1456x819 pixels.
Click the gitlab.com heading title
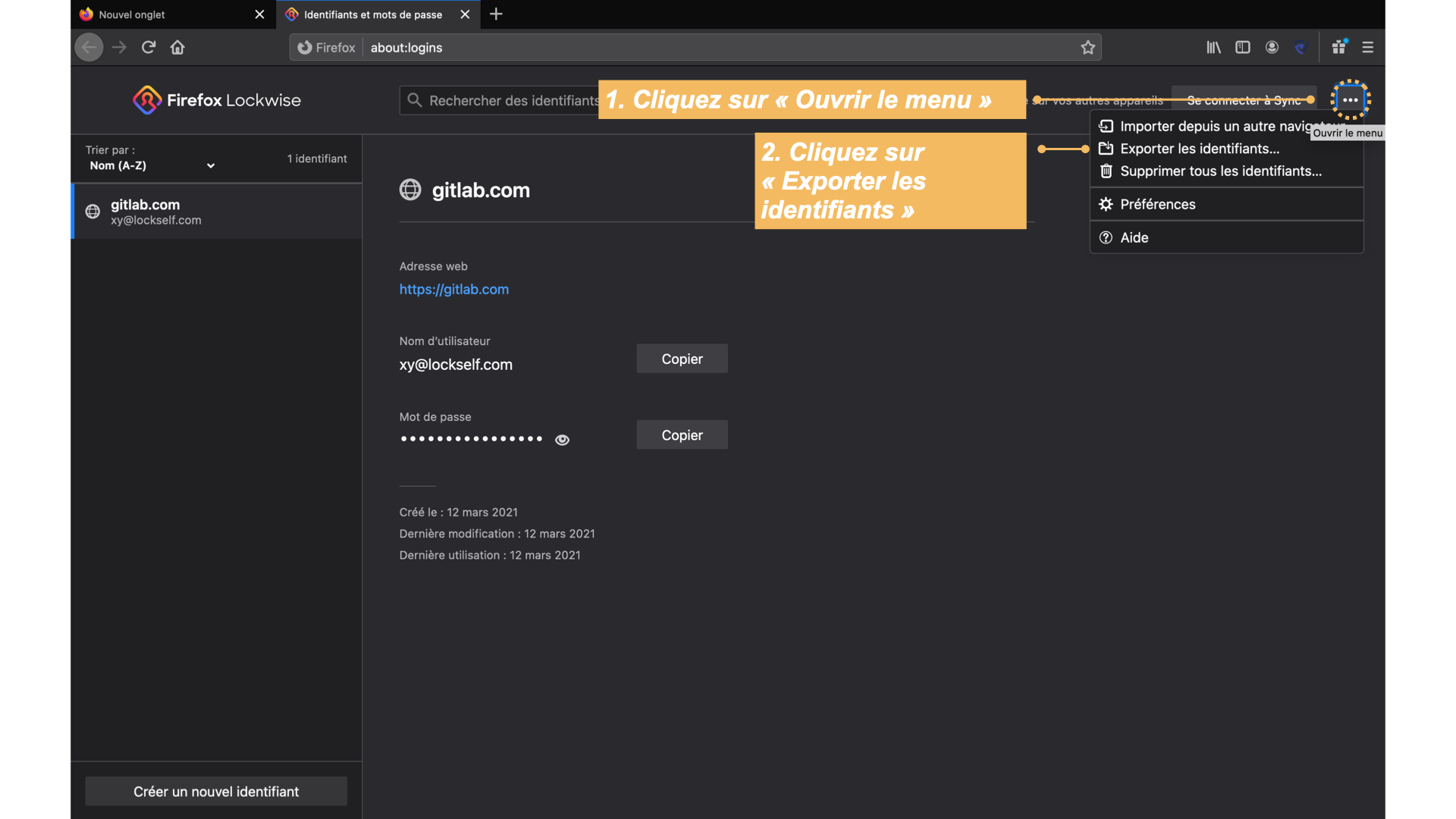481,190
